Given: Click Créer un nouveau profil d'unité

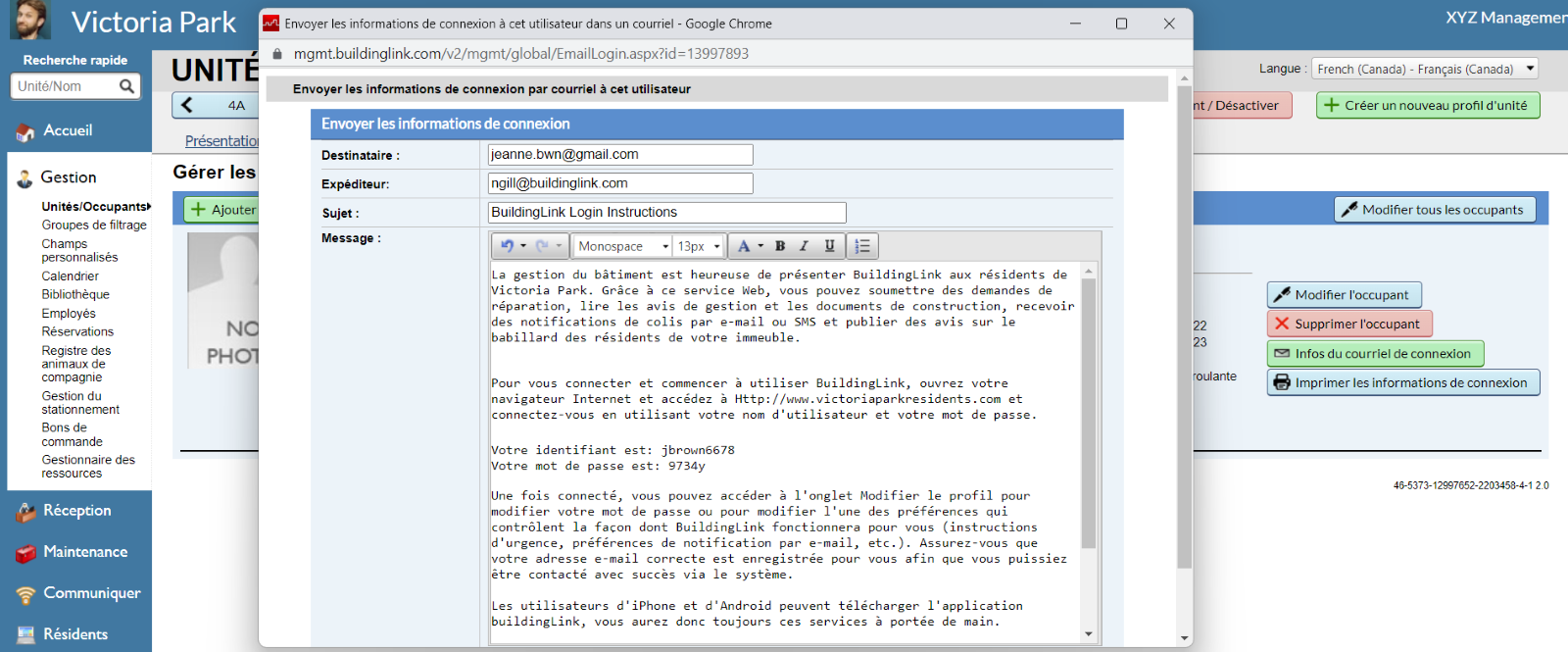Looking at the screenshot, I should click(1428, 105).
